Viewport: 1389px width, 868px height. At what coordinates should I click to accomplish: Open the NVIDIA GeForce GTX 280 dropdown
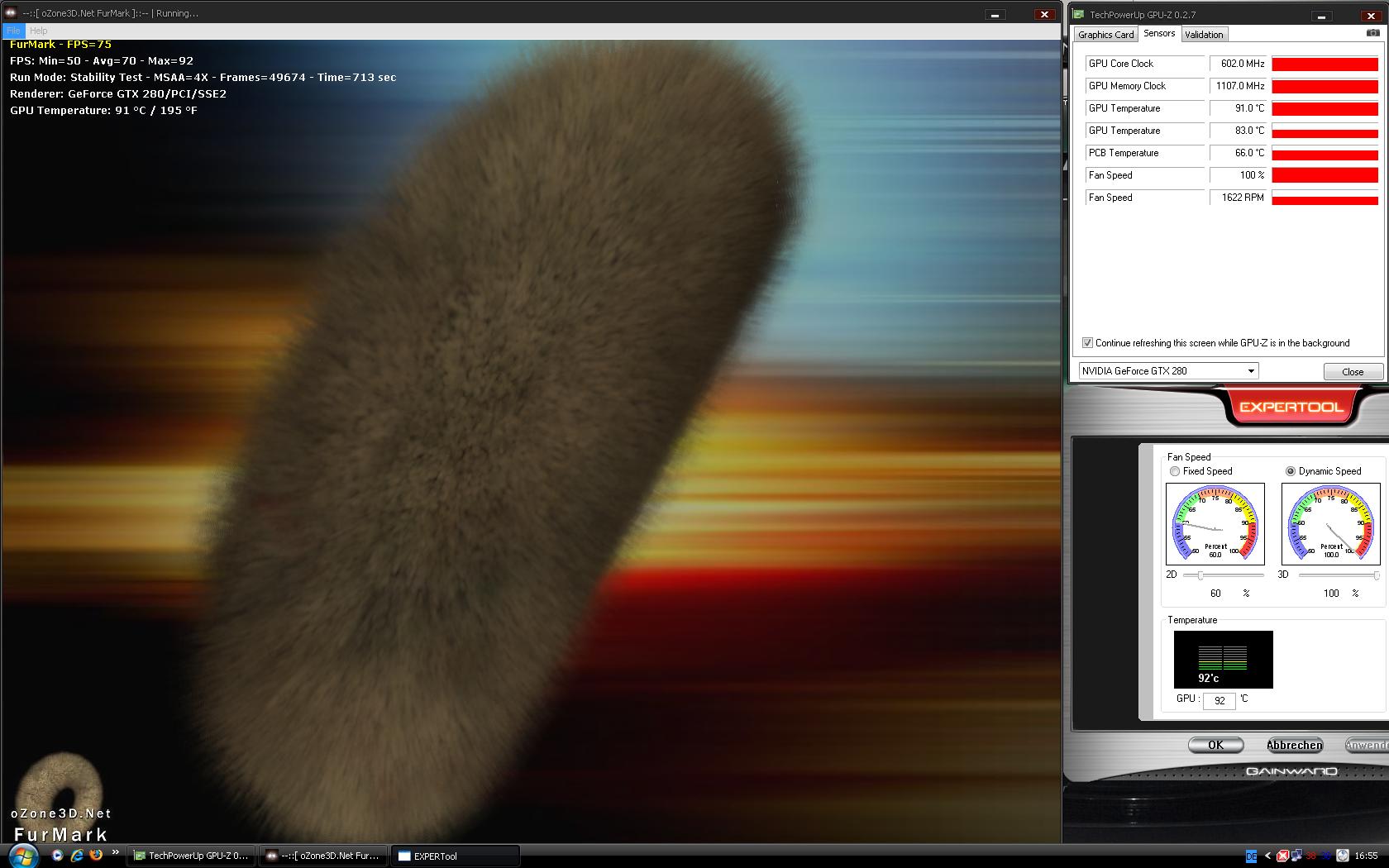pos(1168,371)
